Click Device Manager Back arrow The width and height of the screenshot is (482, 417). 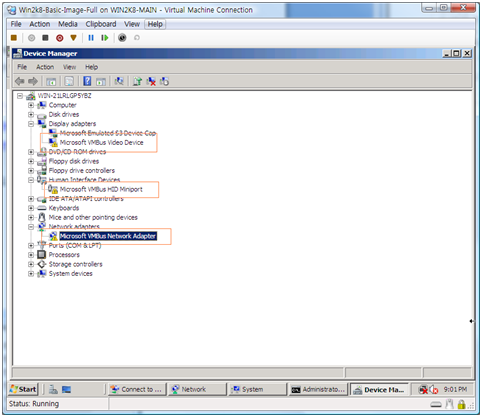pyautogui.click(x=20, y=81)
